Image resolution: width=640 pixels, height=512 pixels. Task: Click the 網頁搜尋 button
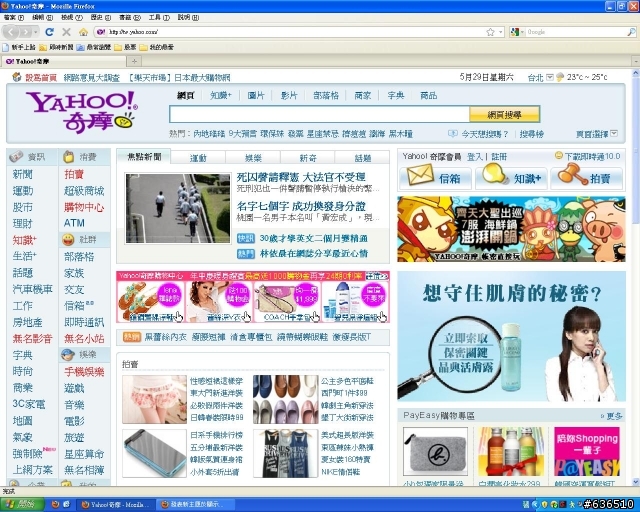coord(504,115)
